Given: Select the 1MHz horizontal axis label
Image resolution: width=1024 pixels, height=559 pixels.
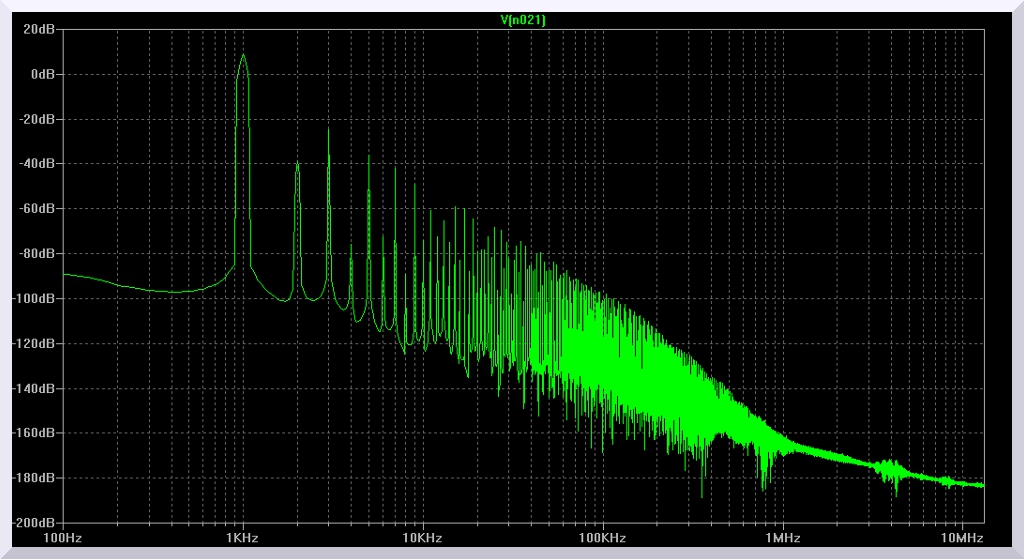Looking at the screenshot, I should coord(782,538).
